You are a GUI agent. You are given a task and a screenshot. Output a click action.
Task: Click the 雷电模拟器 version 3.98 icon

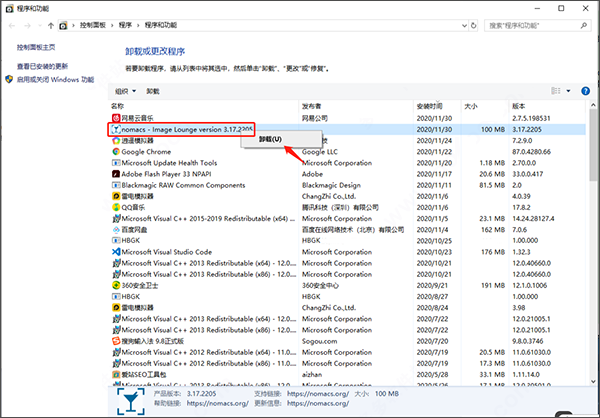[x=116, y=307]
